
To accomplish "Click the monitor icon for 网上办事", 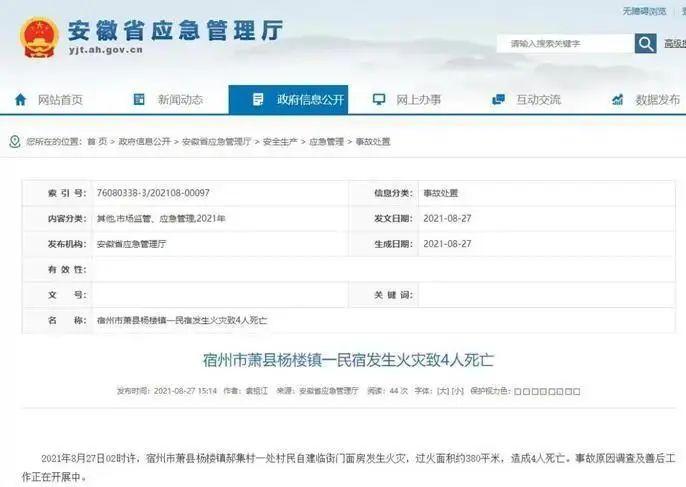I will [379, 99].
